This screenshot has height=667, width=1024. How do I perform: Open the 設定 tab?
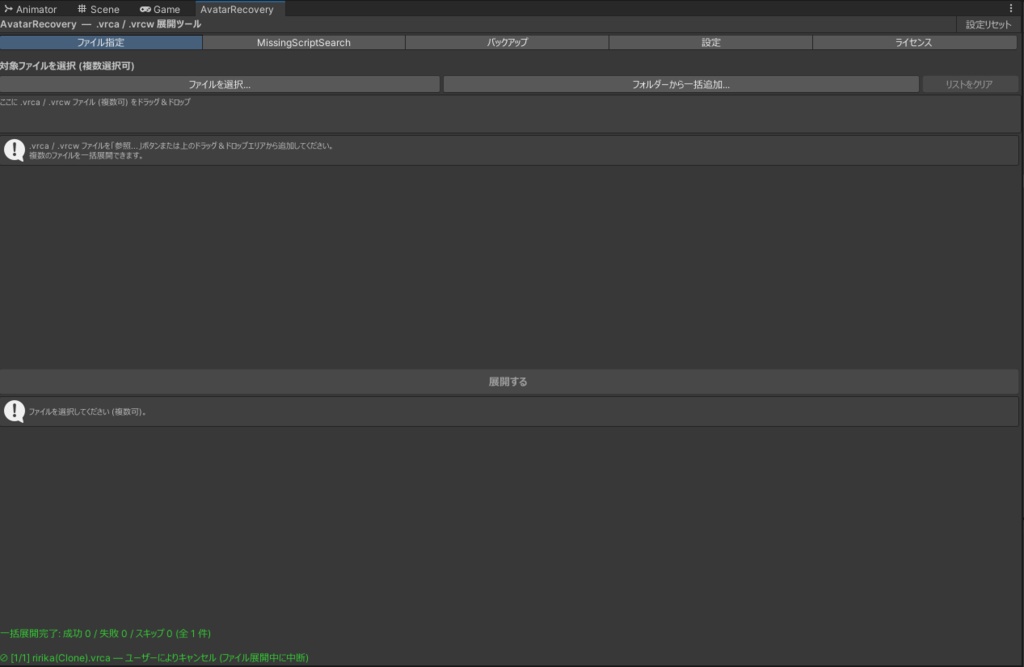(711, 42)
